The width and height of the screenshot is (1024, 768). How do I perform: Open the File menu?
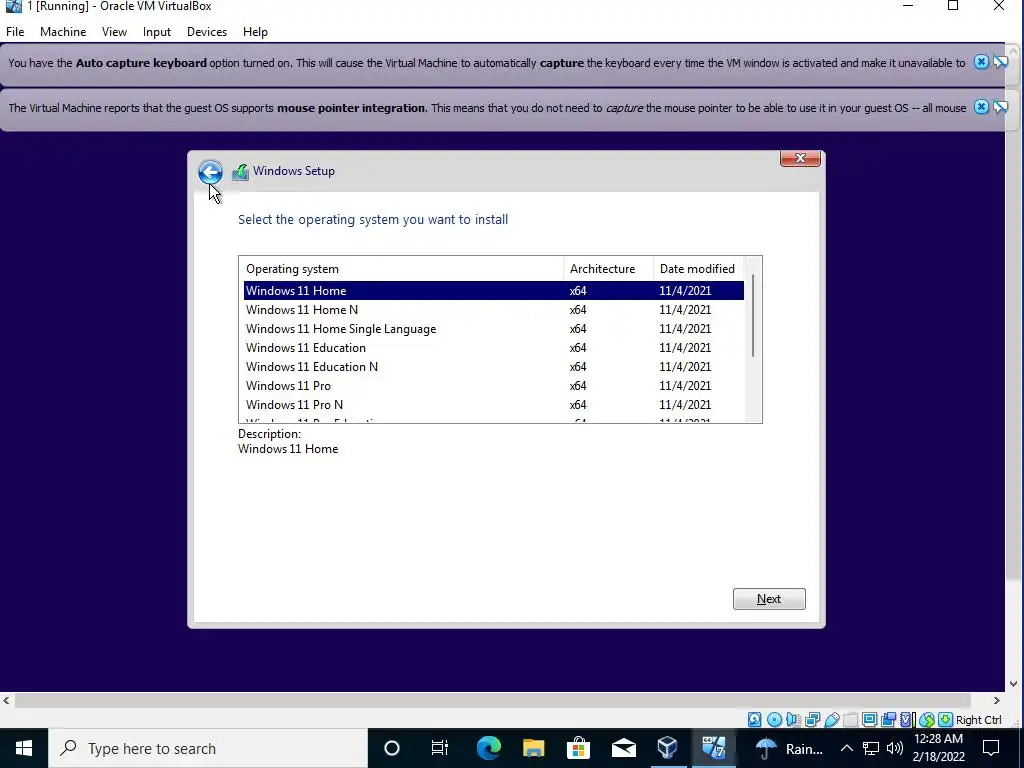(15, 31)
